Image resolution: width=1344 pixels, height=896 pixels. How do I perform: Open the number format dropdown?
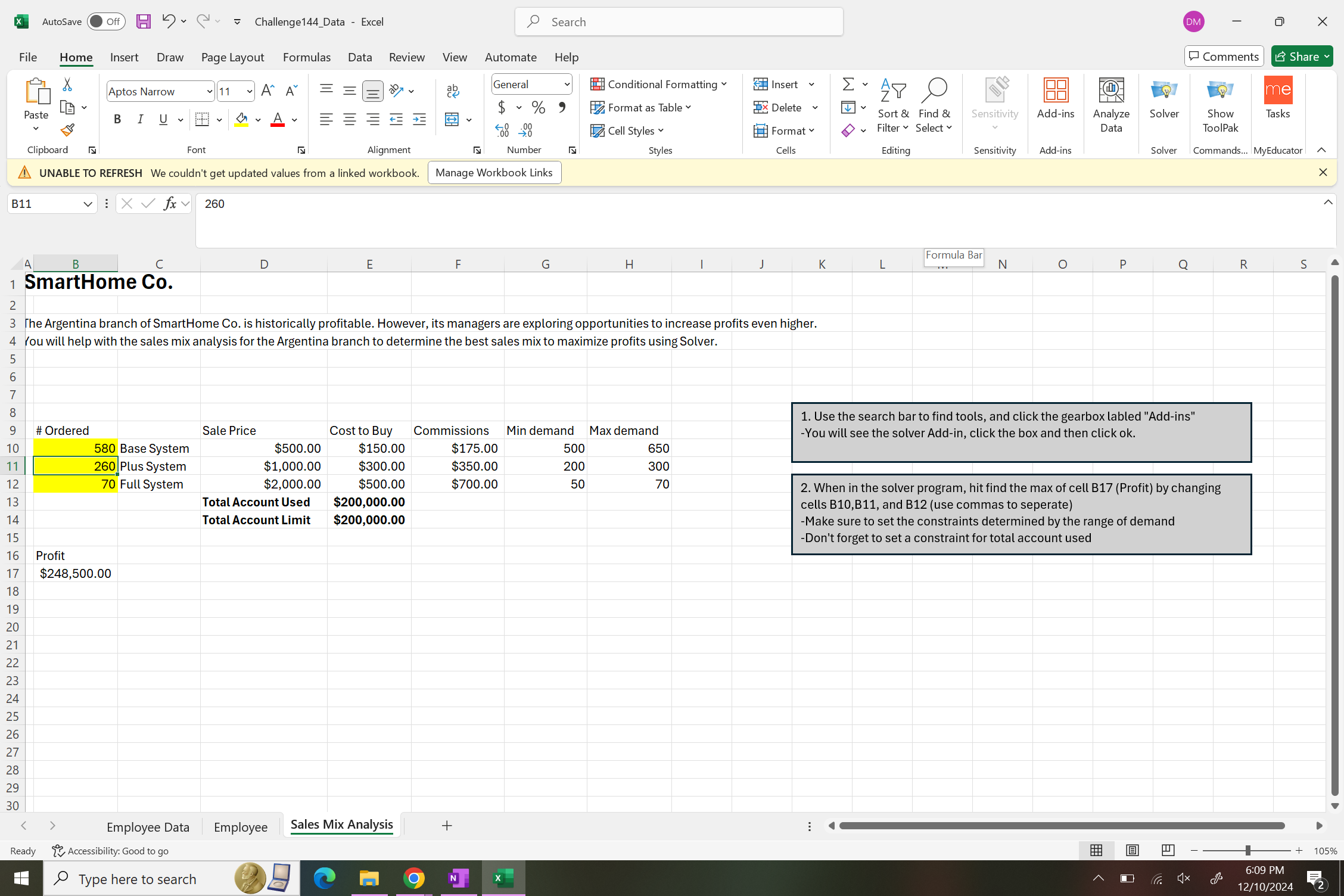pos(567,85)
